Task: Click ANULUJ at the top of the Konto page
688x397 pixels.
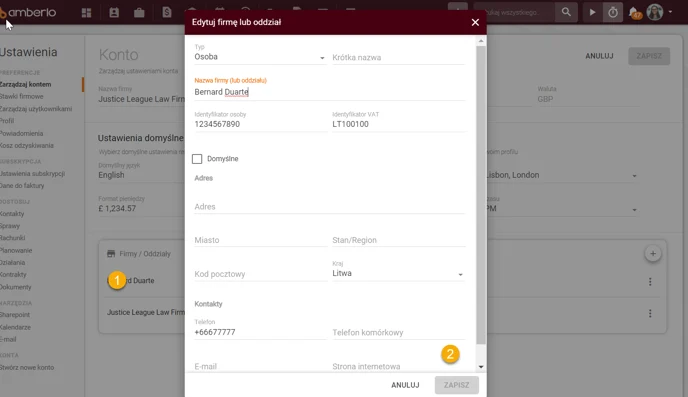Action: point(599,56)
